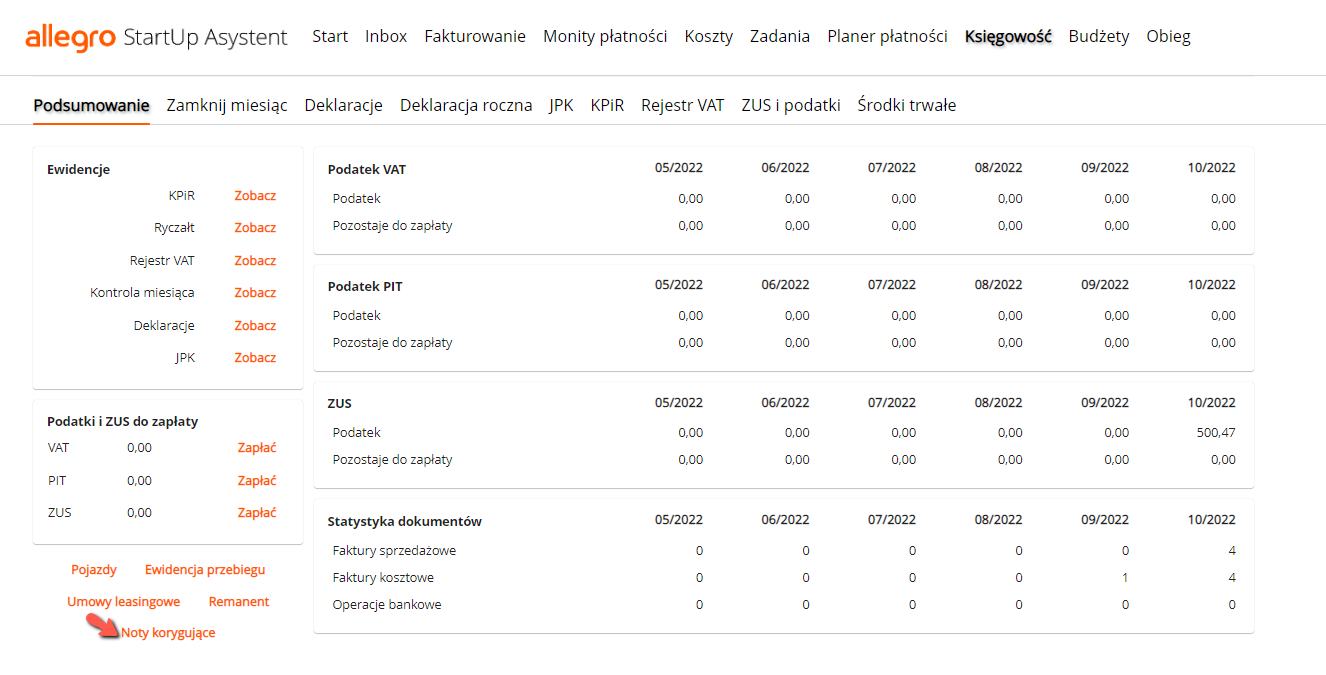Open the Obieg section
The height and width of the screenshot is (675, 1326).
[1168, 36]
